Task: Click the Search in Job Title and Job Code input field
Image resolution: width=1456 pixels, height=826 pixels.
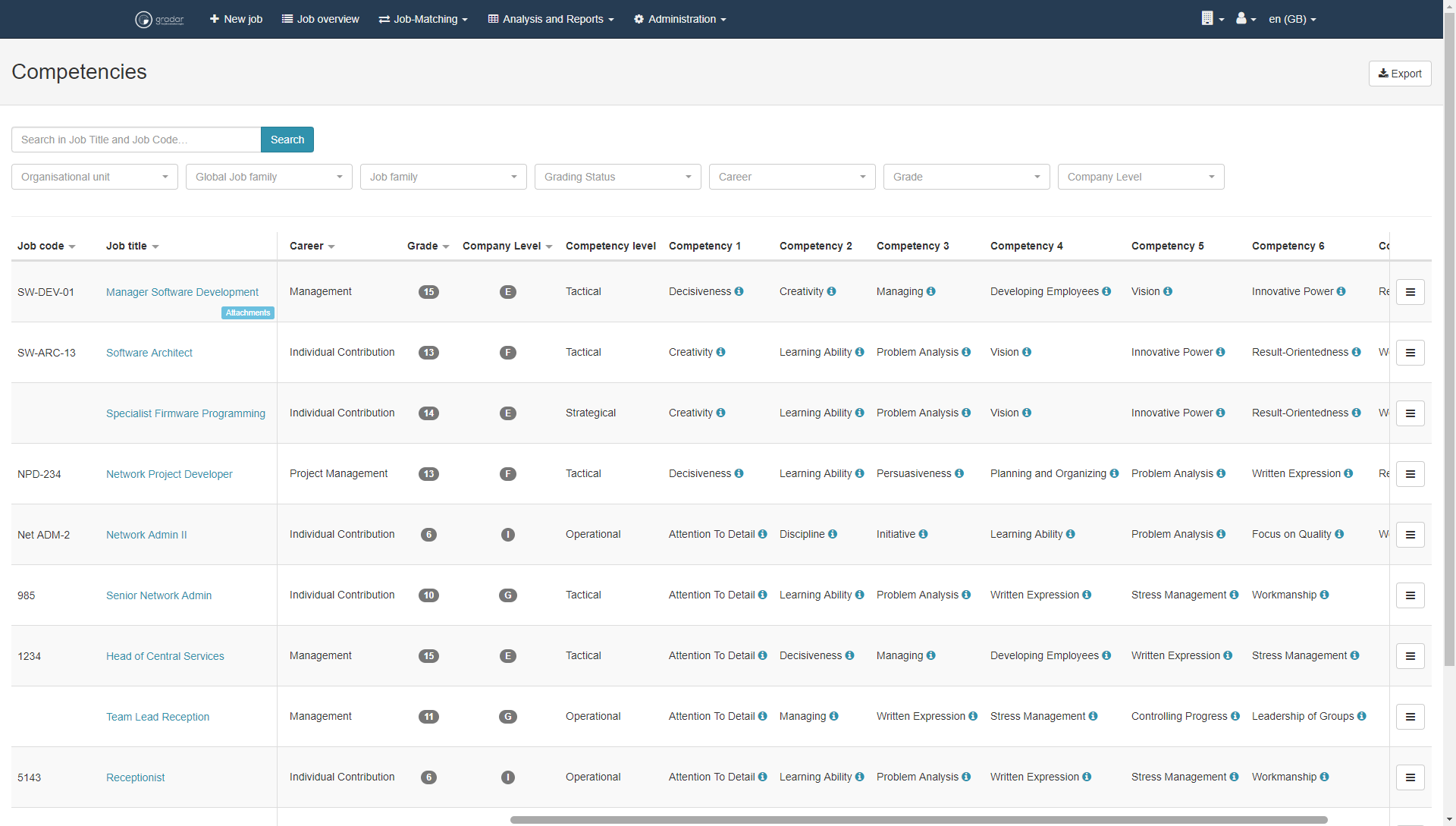Action: [136, 139]
